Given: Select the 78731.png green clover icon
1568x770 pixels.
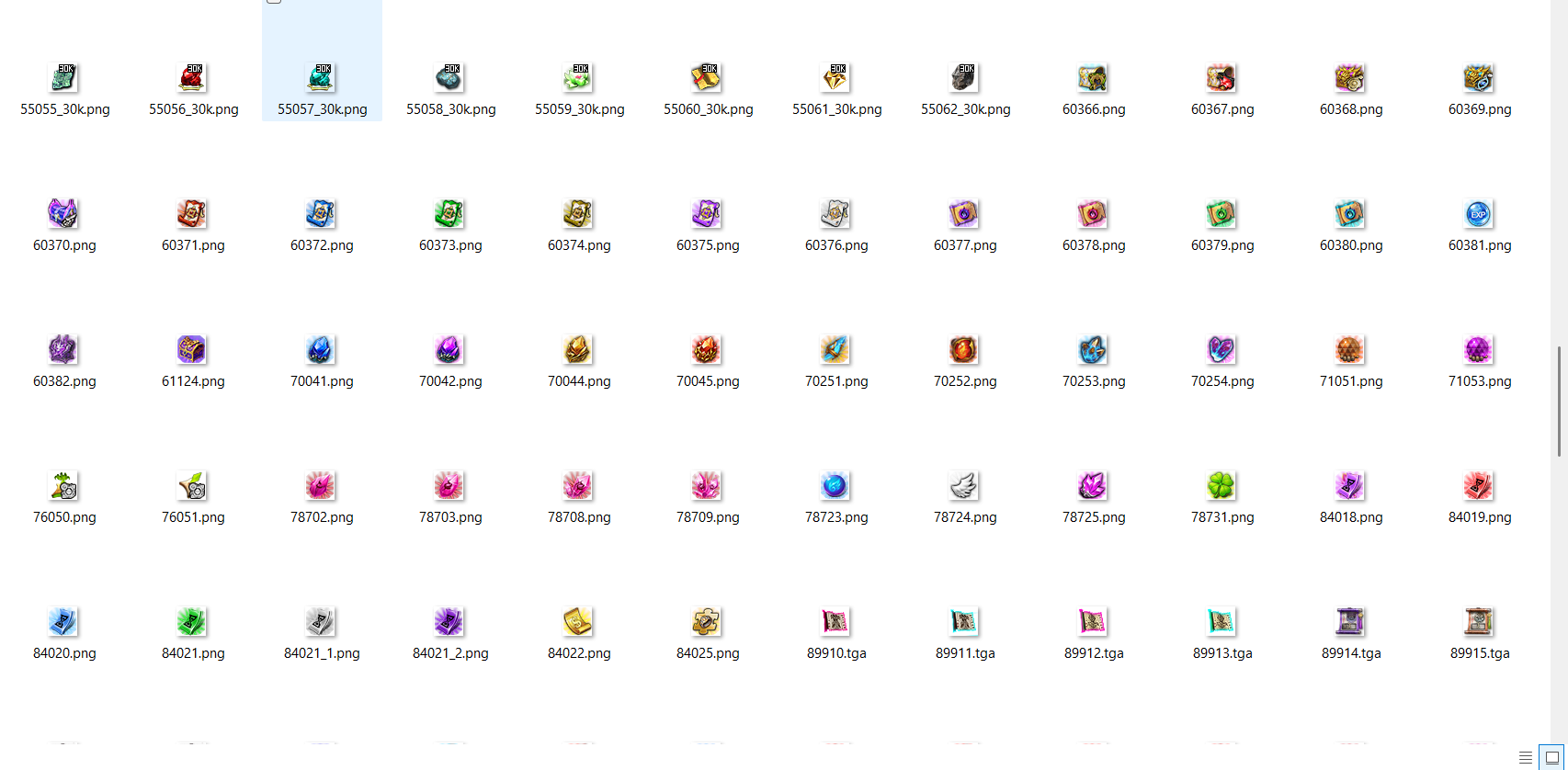Looking at the screenshot, I should coord(1221,486).
